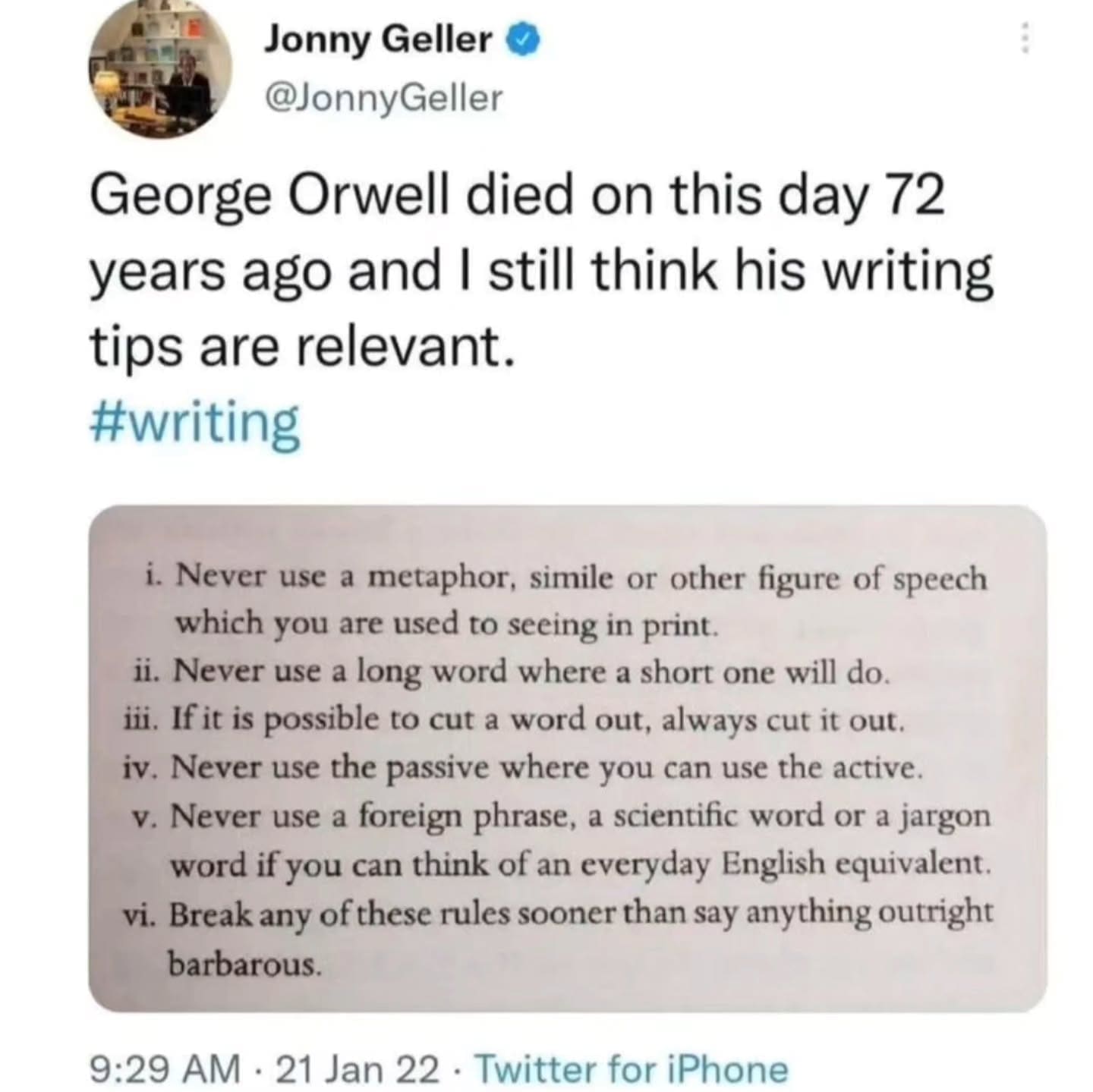Open the Jonny Geller display name link
1093x1092 pixels.
[378, 39]
